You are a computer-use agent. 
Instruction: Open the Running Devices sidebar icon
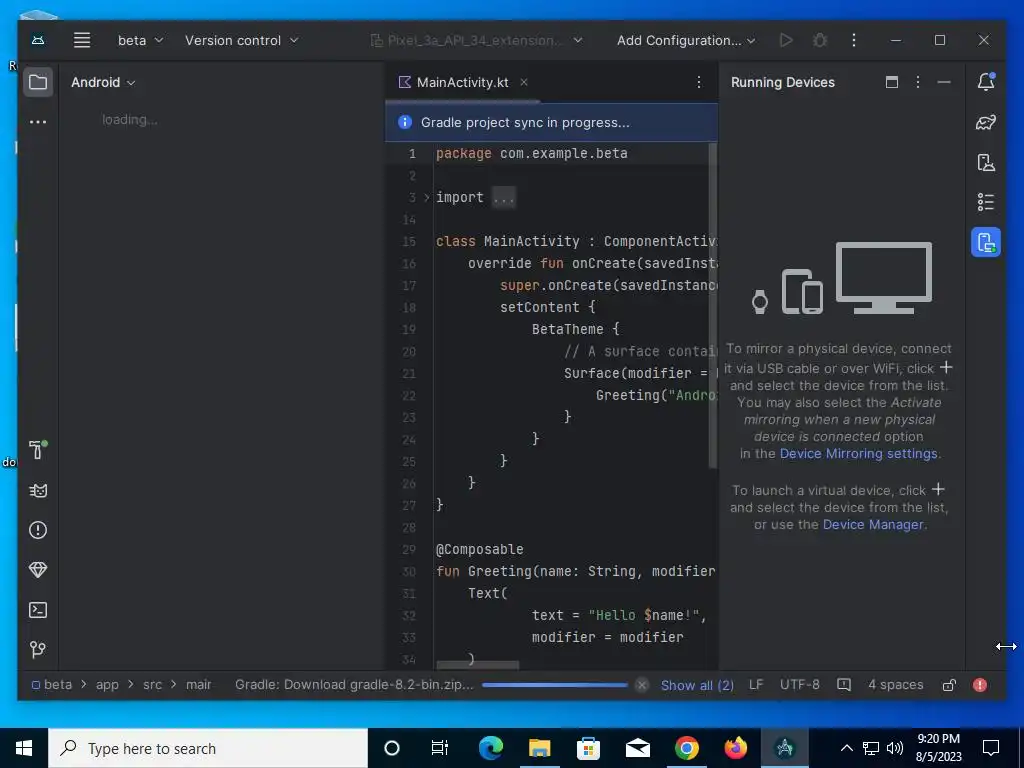[x=985, y=242]
